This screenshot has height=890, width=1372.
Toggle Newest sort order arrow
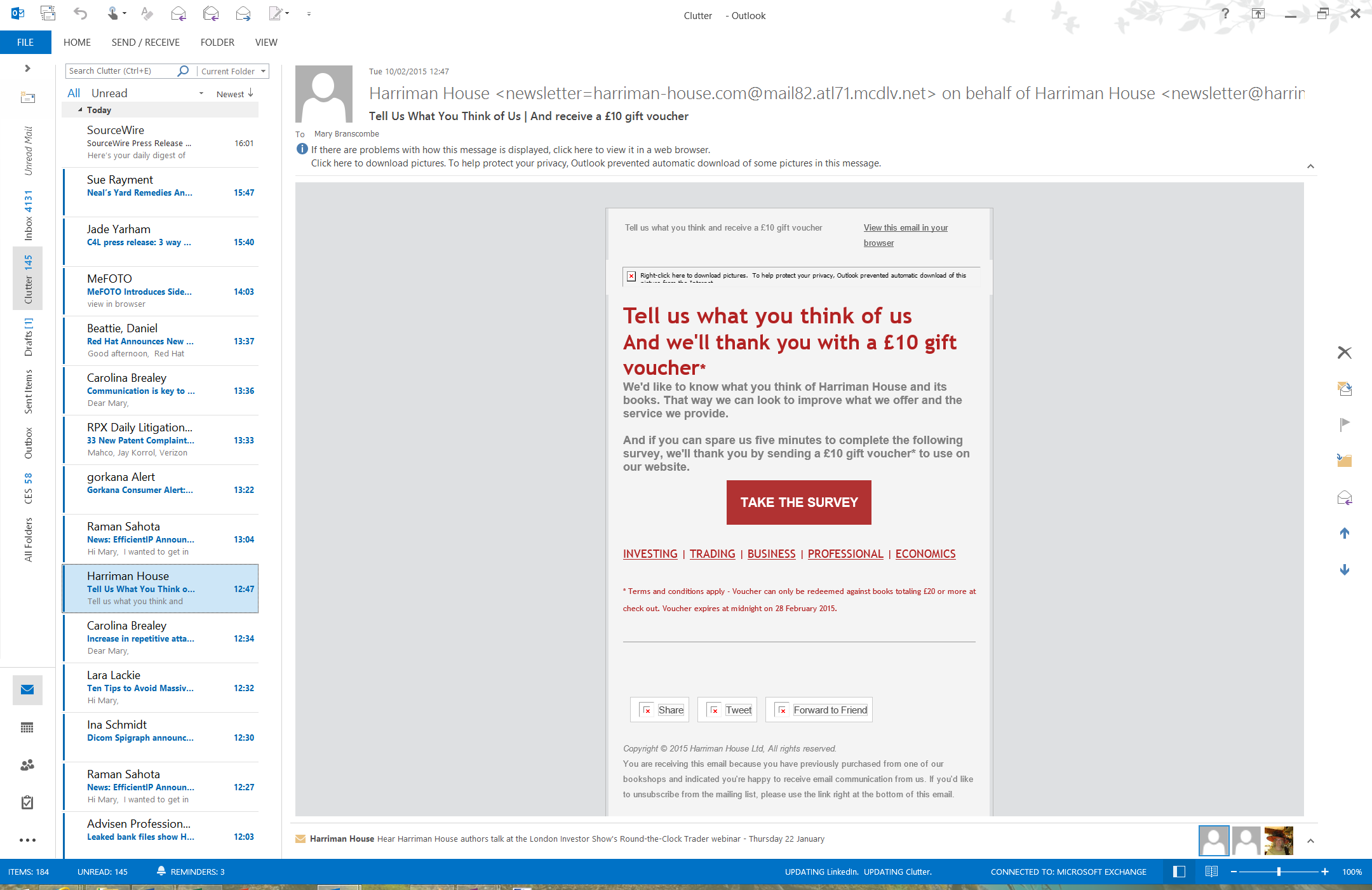click(x=251, y=93)
